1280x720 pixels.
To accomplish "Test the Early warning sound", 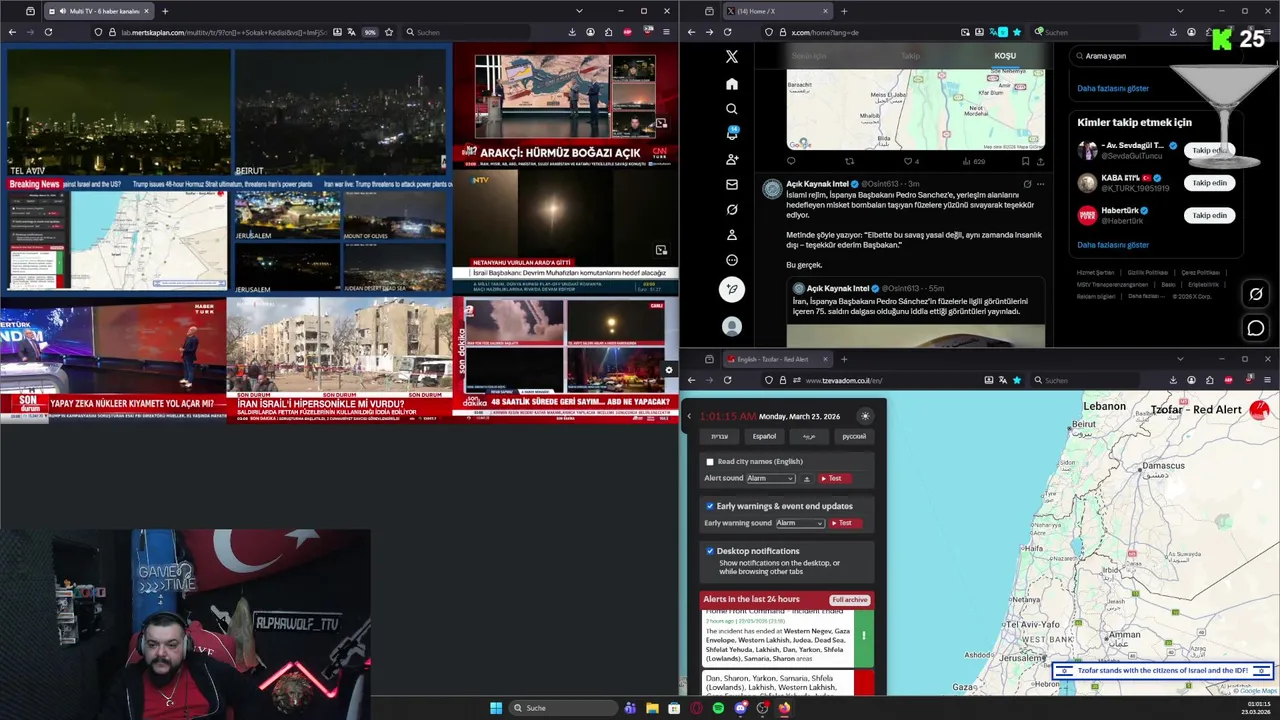I will click(x=845, y=523).
